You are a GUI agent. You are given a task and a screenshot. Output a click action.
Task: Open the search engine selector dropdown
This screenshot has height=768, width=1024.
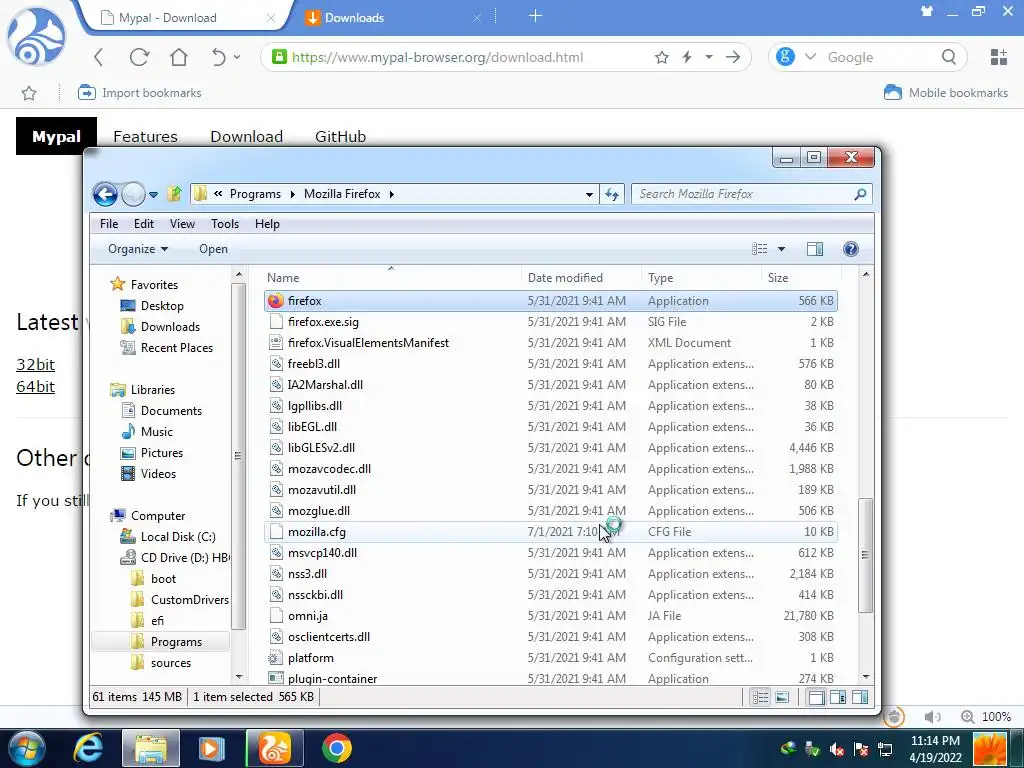810,57
